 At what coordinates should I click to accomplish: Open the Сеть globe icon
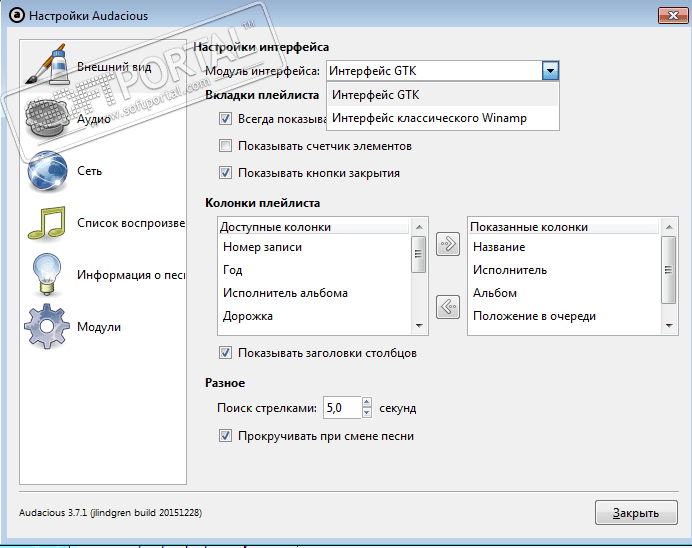tap(47, 171)
